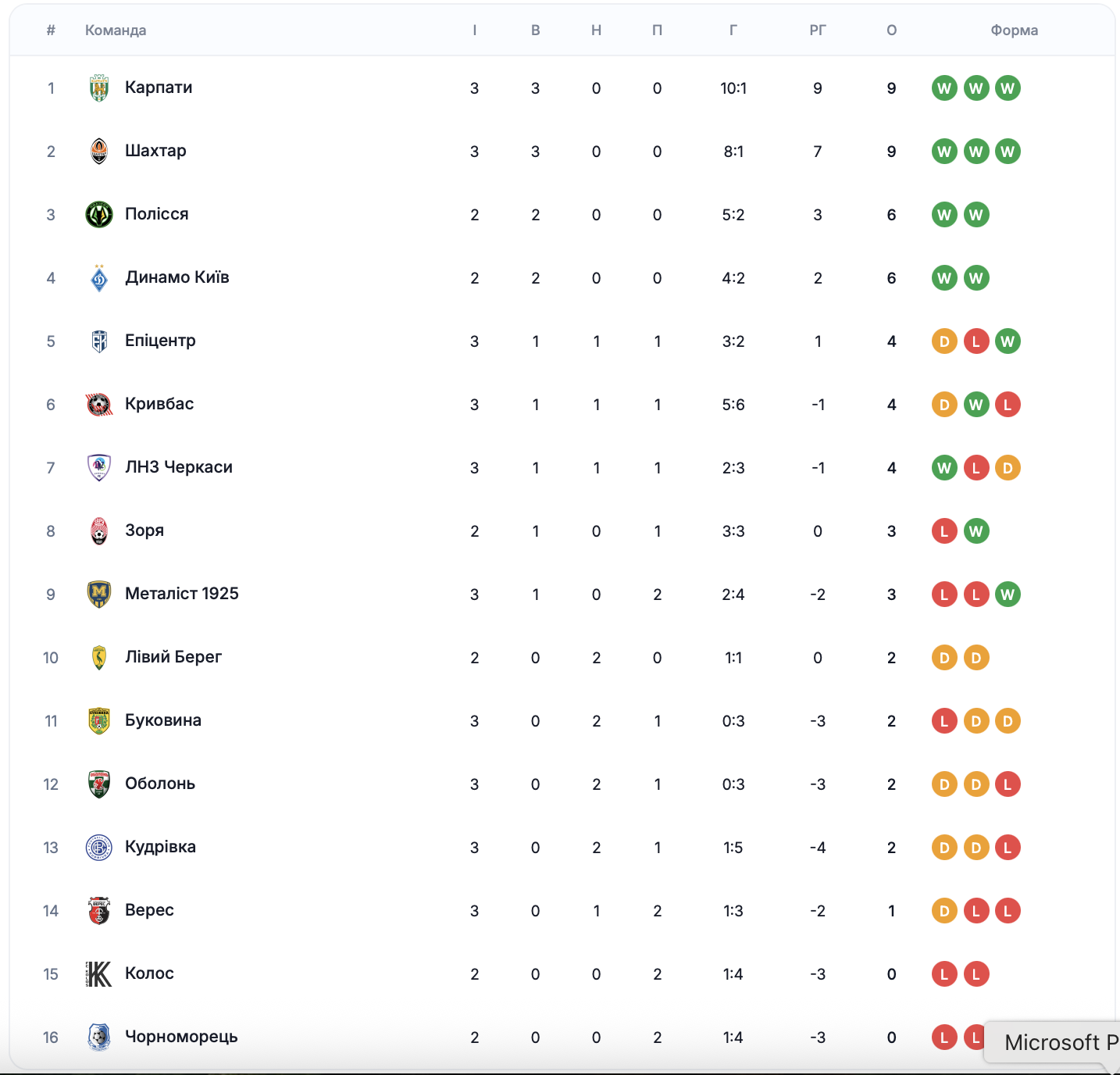This screenshot has height=1075, width=1120.
Task: Sort by the РГ goal difference header
Action: [818, 30]
